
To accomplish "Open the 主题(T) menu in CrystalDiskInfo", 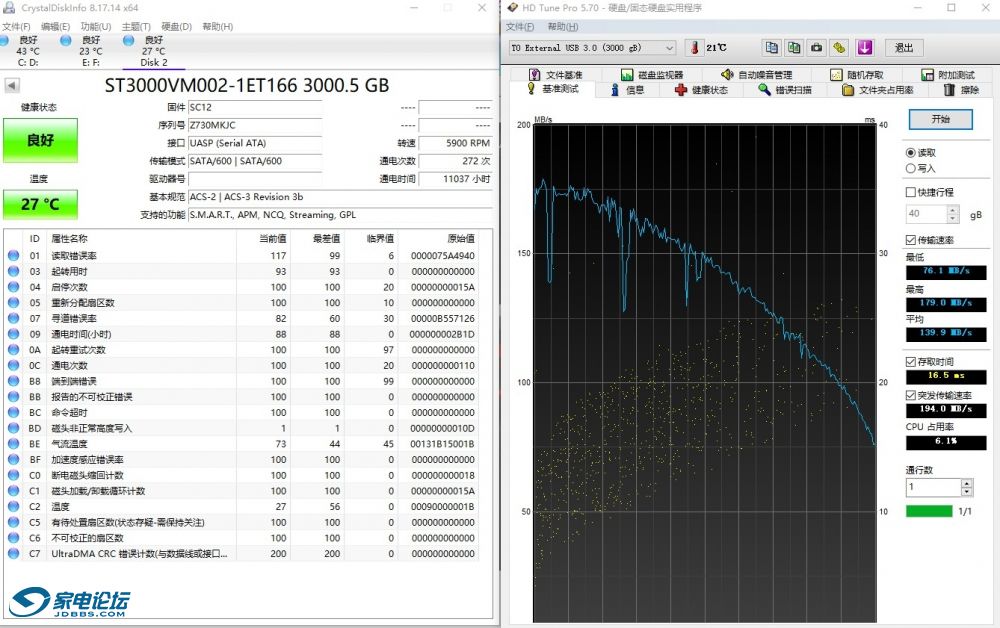I will pos(136,26).
